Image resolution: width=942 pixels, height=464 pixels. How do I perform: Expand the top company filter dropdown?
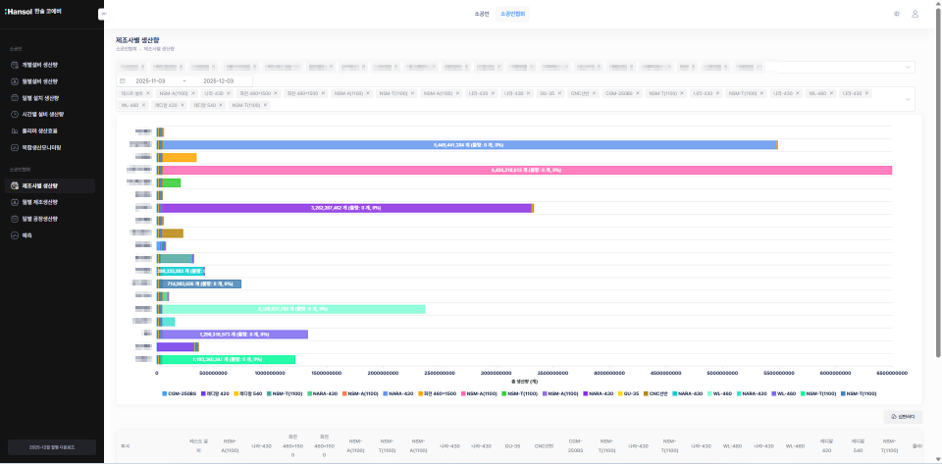[x=908, y=67]
